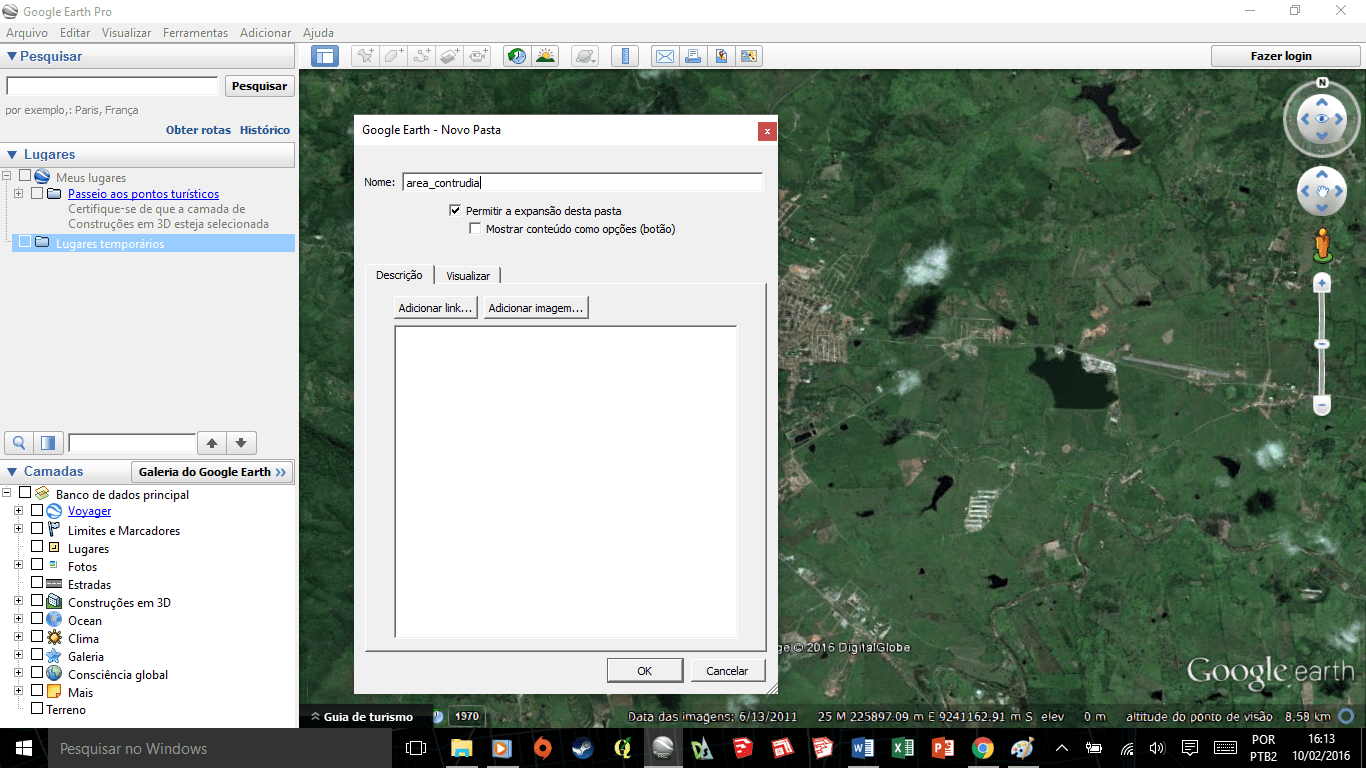Collapse the Camadas panel

(12, 472)
